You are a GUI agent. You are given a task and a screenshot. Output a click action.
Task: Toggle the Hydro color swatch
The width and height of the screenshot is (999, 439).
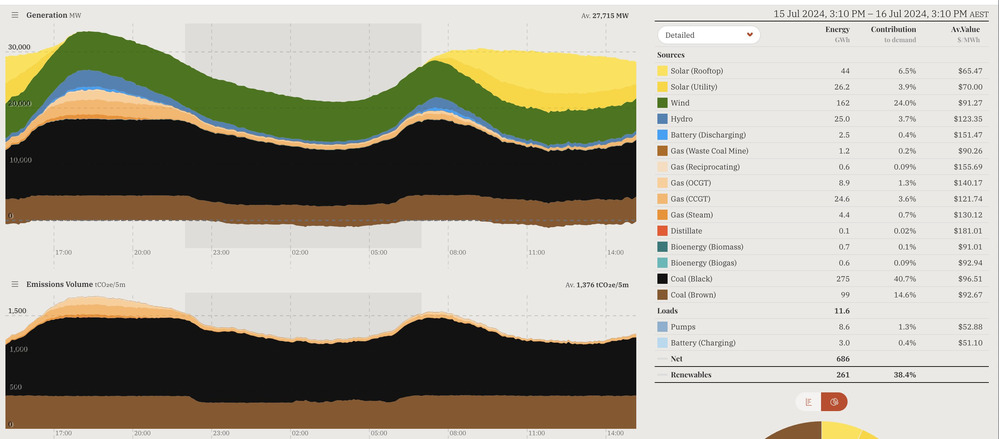662,119
